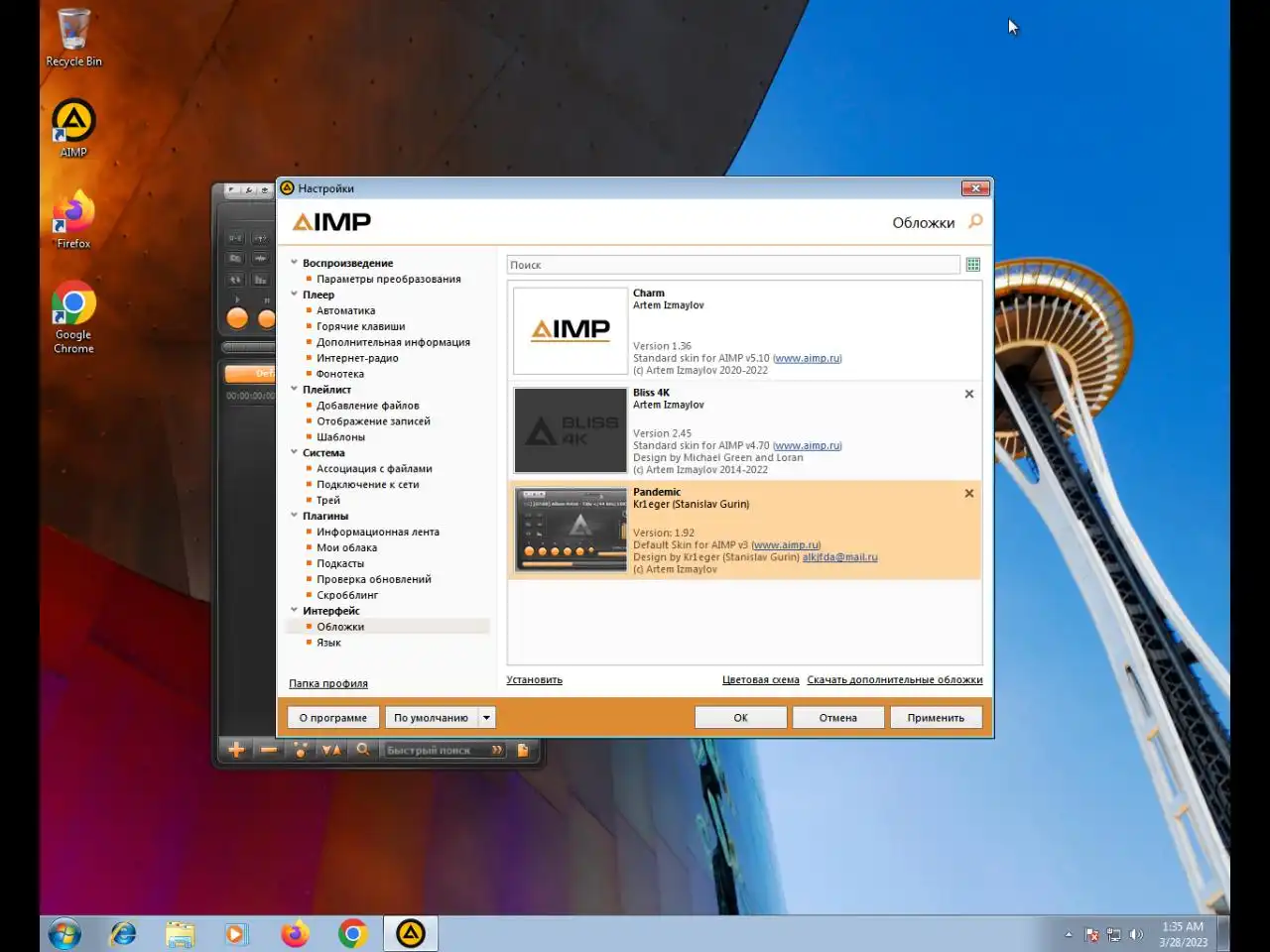This screenshot has width=1270, height=952.
Task: Click the Применить button
Action: 935,717
